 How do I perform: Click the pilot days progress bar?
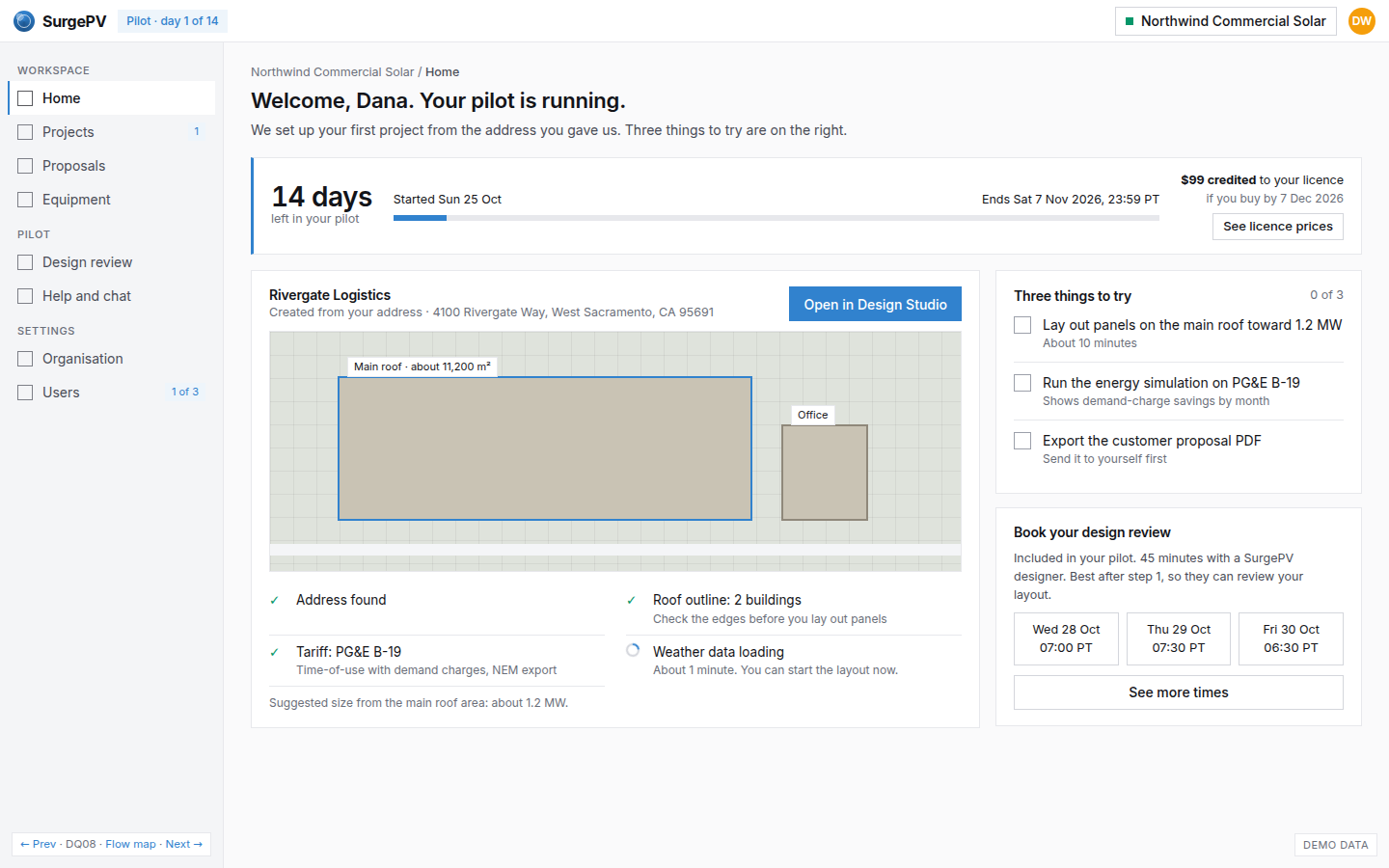[776, 218]
